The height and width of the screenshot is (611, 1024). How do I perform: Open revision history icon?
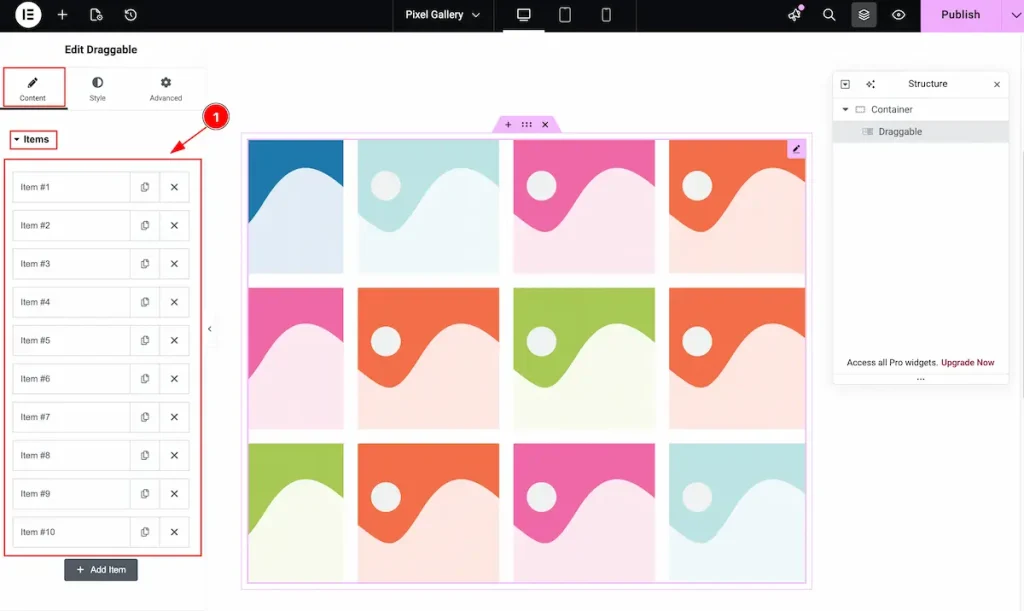tap(130, 15)
